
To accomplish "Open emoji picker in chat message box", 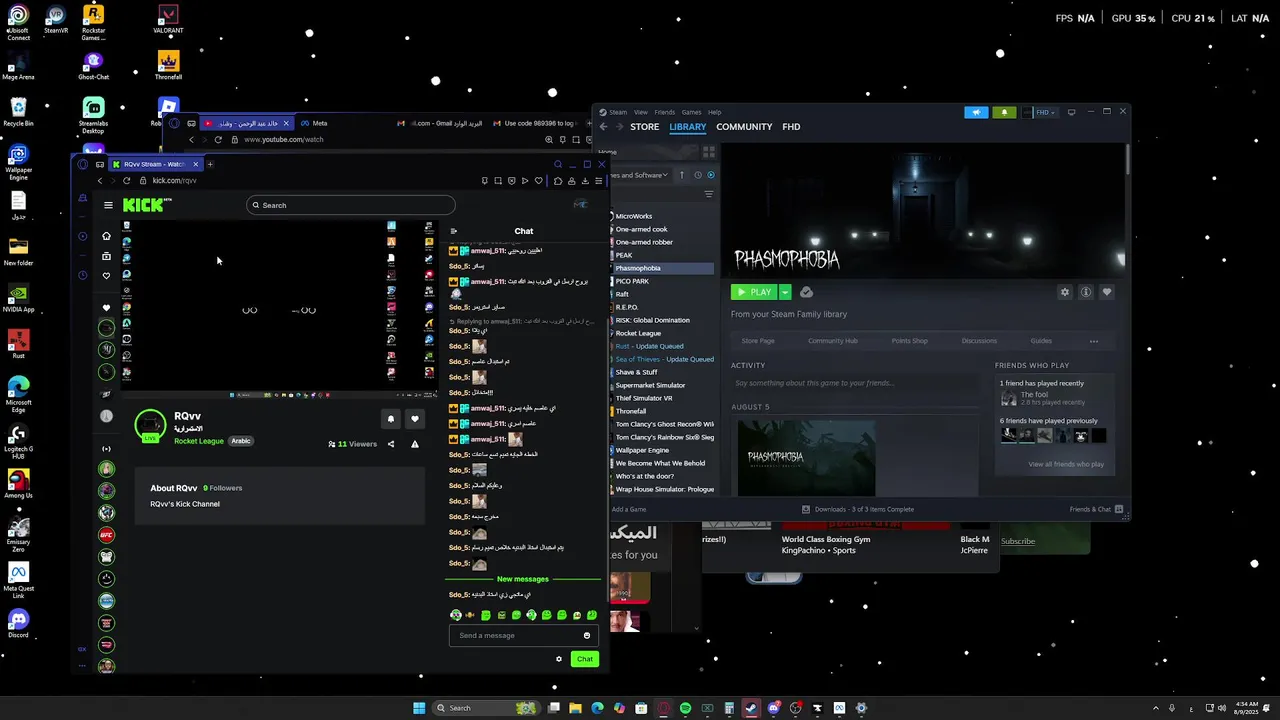I will (x=587, y=635).
